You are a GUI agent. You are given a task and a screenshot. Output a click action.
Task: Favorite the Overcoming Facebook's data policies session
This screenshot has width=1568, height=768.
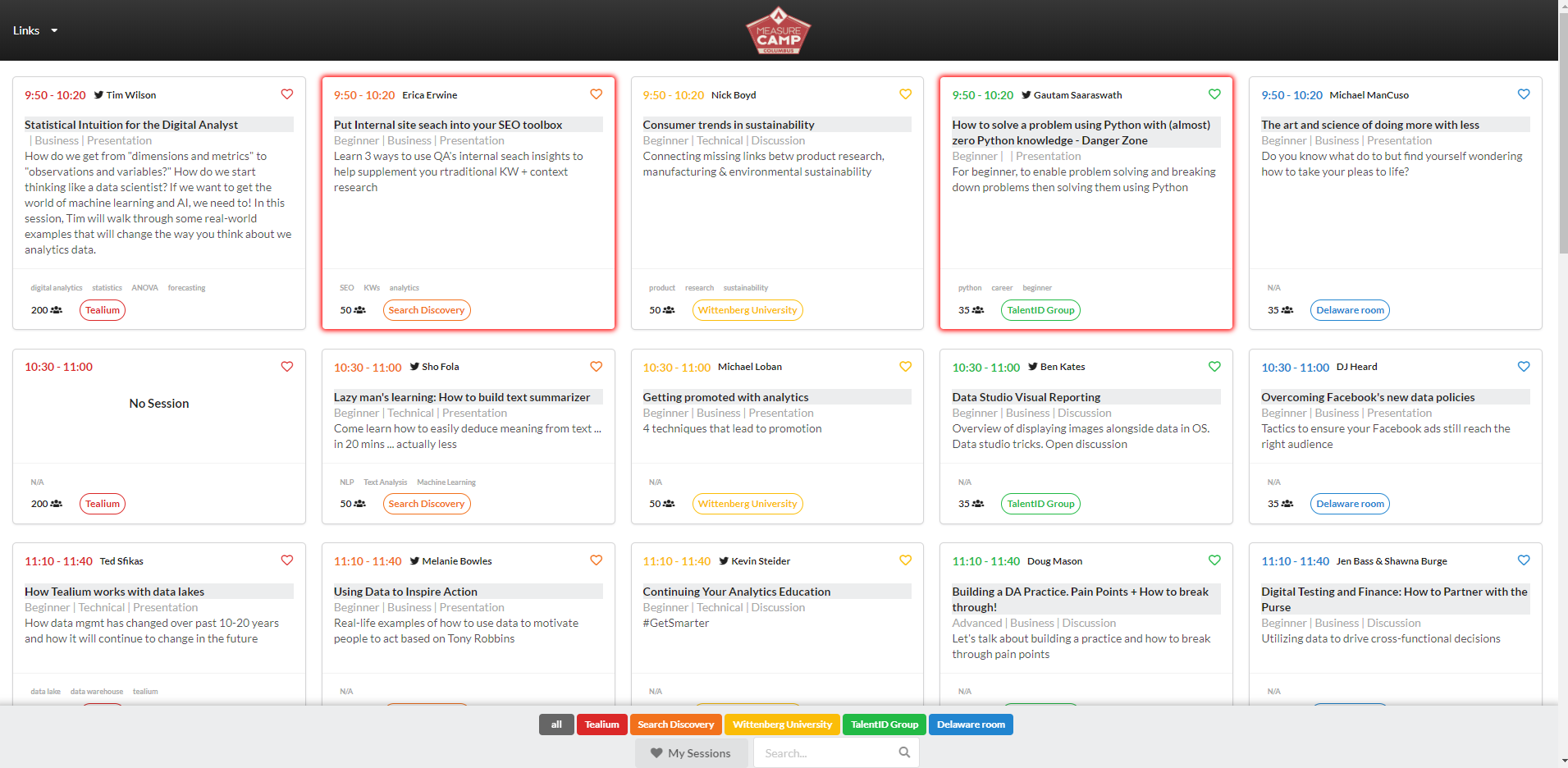pyautogui.click(x=1524, y=367)
